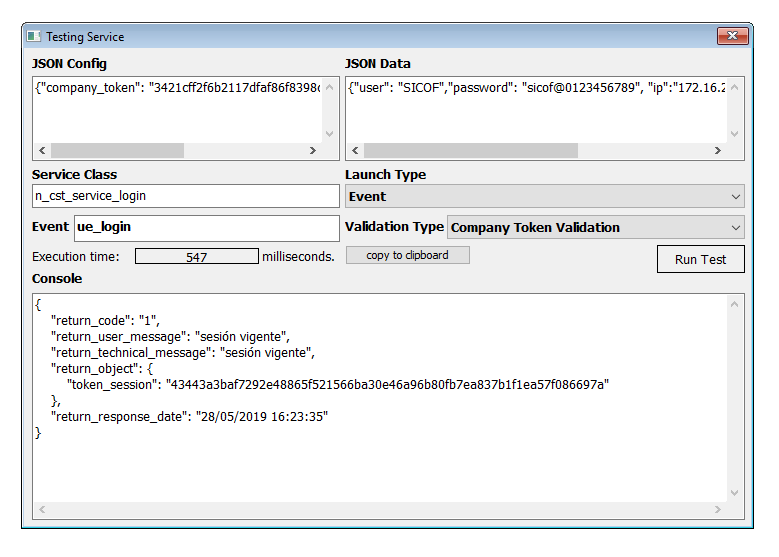The image size is (779, 557).
Task: Focus the Event name text field
Action: [x=206, y=227]
